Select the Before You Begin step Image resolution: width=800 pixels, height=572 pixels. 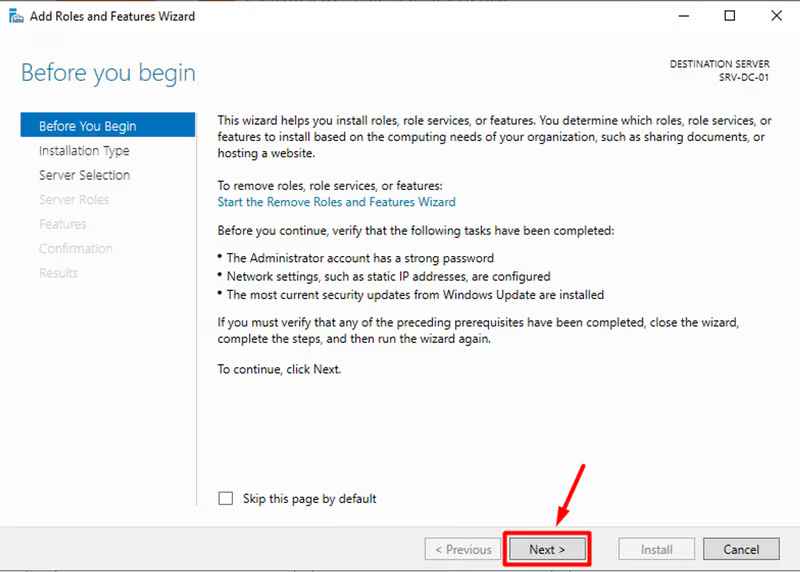[88, 126]
